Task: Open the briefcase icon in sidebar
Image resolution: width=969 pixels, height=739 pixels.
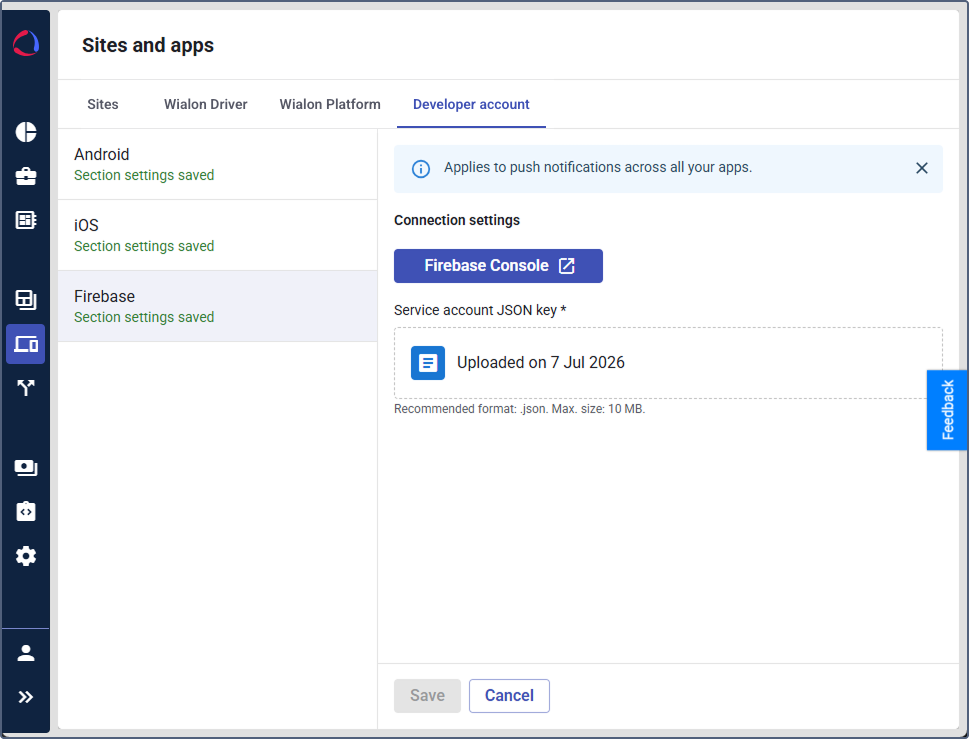Action: [26, 176]
